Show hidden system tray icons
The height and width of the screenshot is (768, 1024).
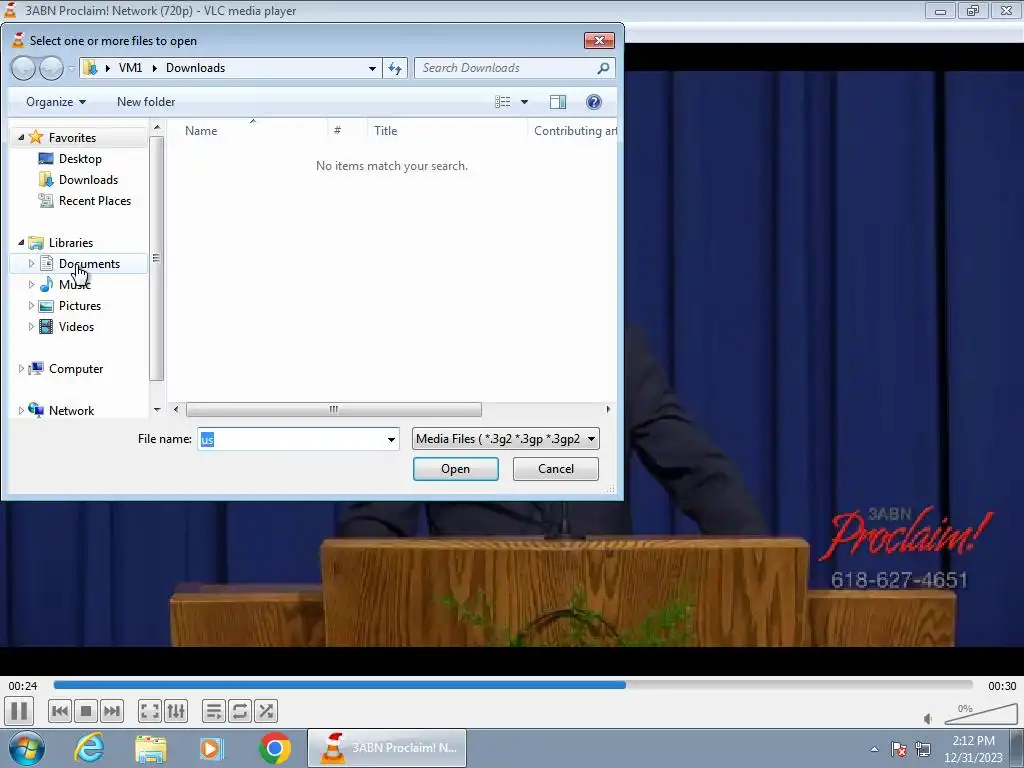(874, 749)
